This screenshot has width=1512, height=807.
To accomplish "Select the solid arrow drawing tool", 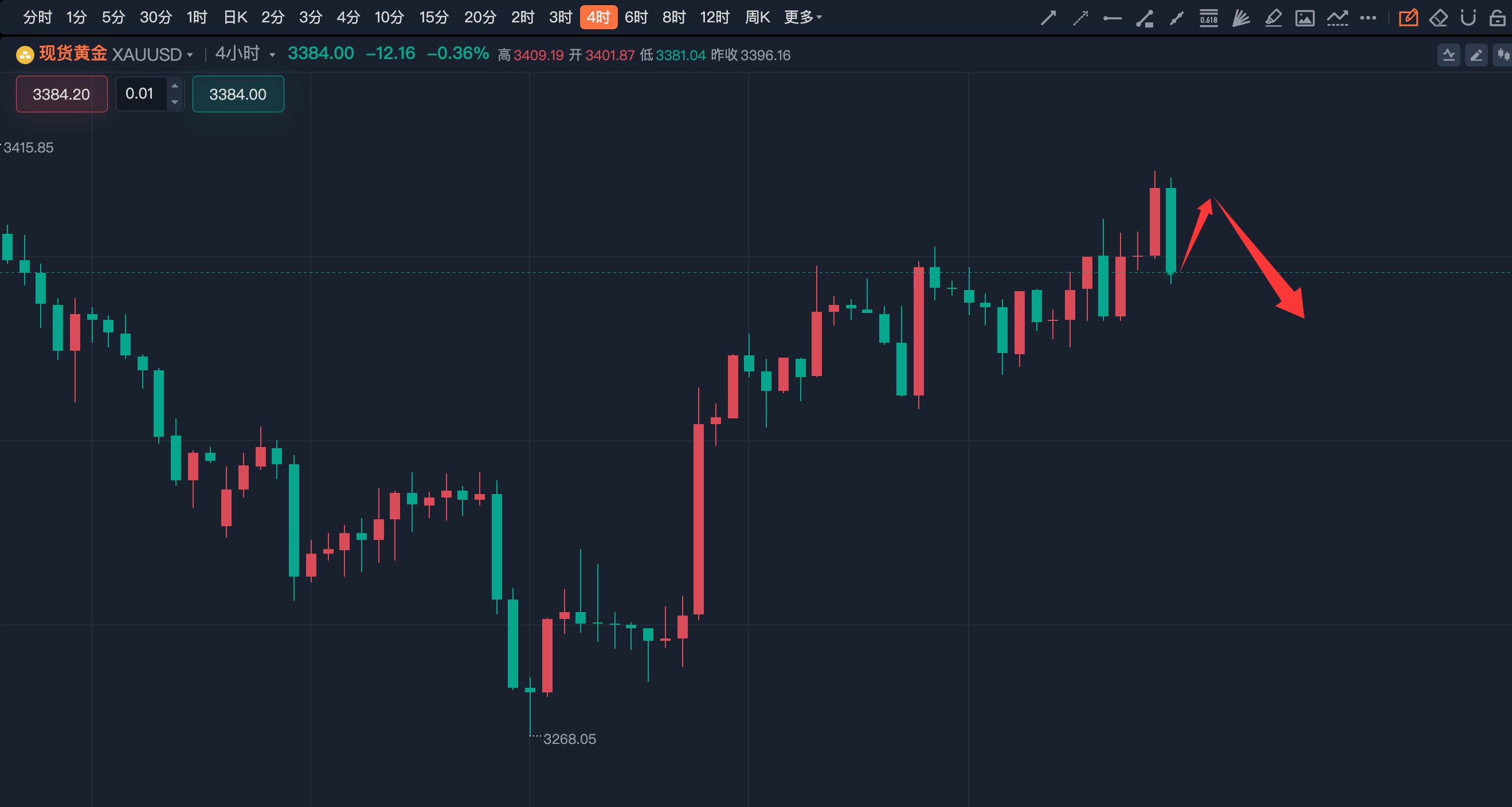I will pyautogui.click(x=1048, y=18).
